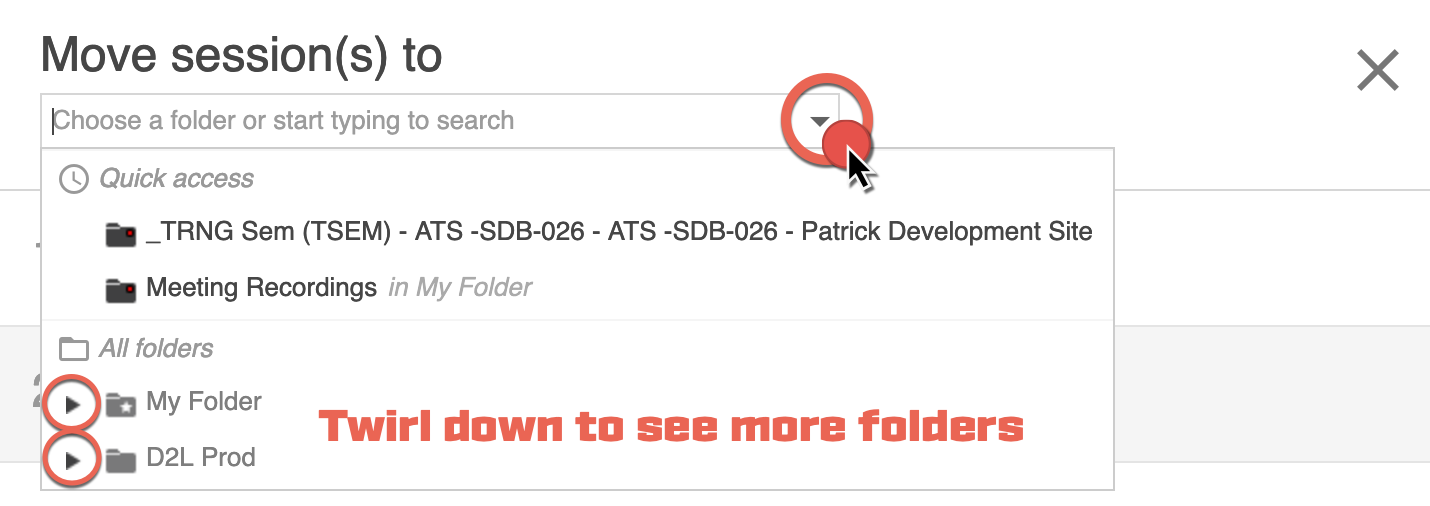Viewport: 1430px width, 506px height.
Task: Click the folder search input field
Action: coord(400,121)
